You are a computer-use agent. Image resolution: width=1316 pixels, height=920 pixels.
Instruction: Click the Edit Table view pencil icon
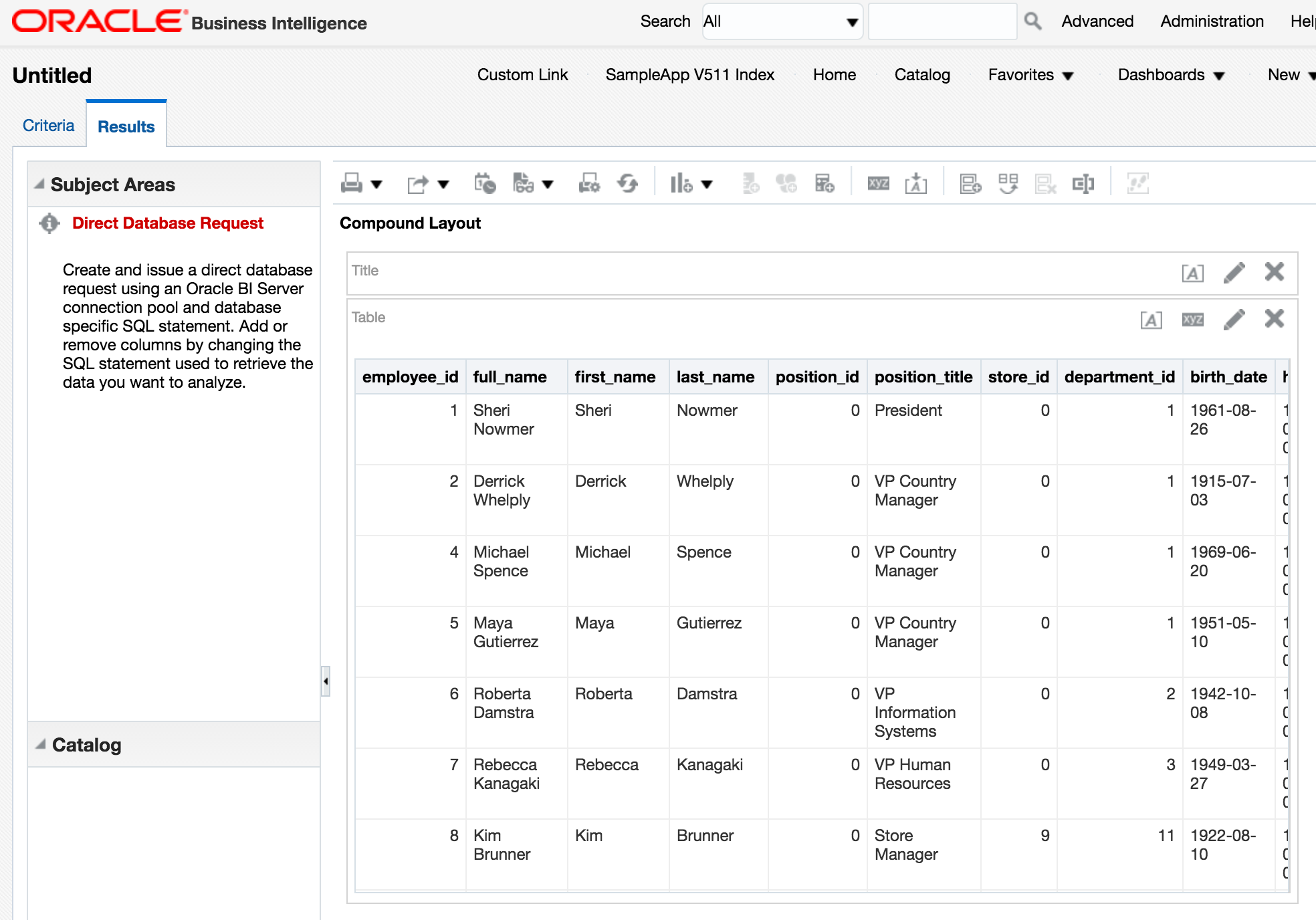point(1234,319)
